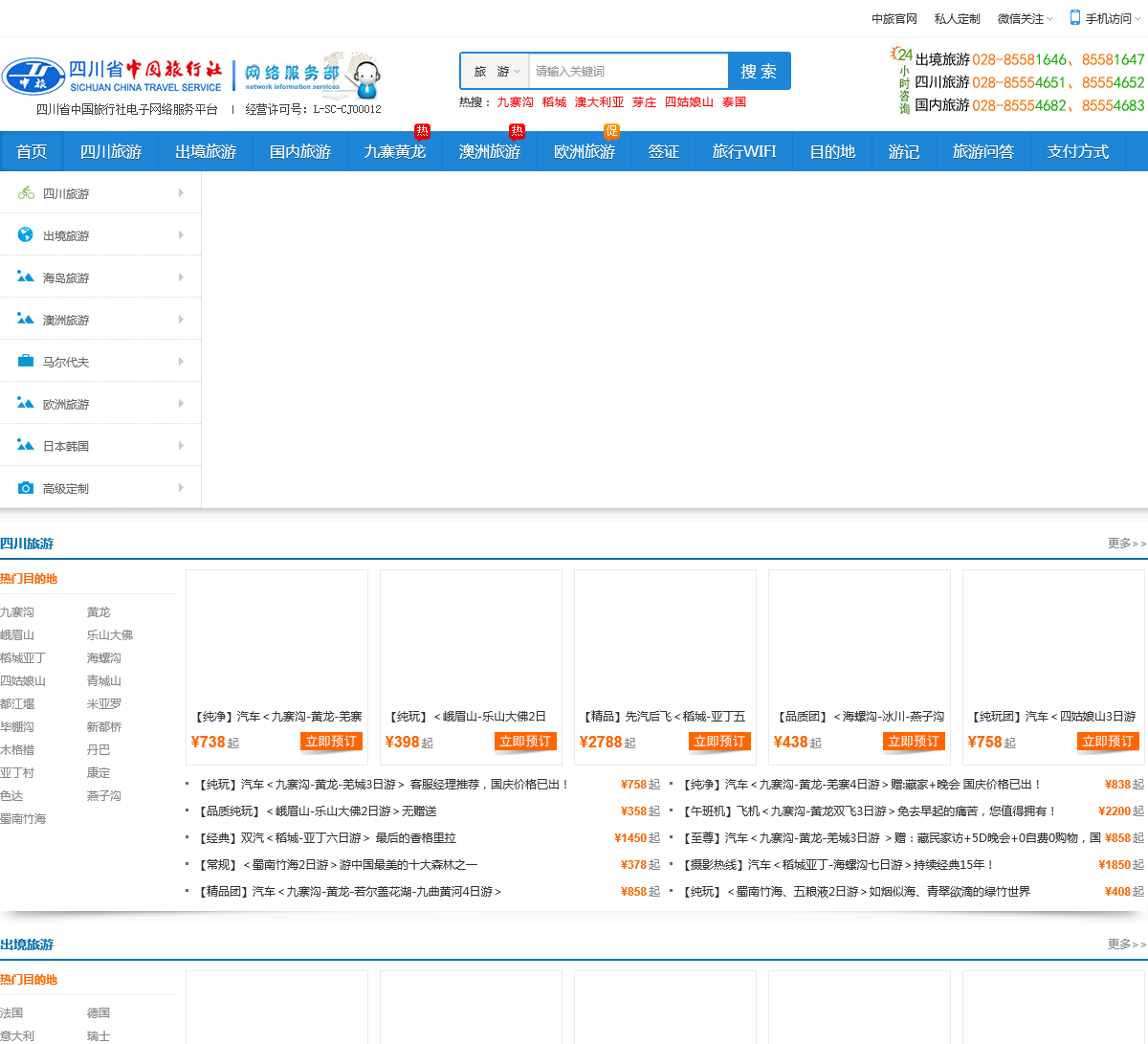Go to the 旅行WIFI navigation tab
The width and height of the screenshot is (1148, 1044).
[743, 152]
